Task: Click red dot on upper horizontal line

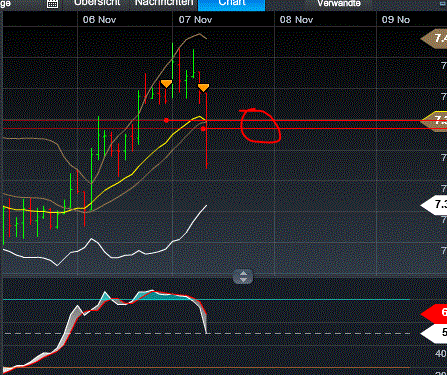Action: pos(166,120)
